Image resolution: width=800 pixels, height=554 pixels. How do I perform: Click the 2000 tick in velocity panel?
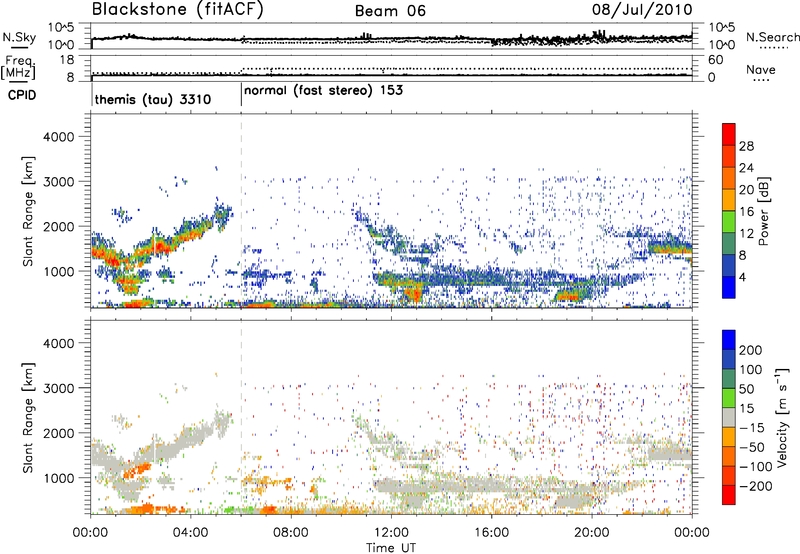click(x=58, y=433)
